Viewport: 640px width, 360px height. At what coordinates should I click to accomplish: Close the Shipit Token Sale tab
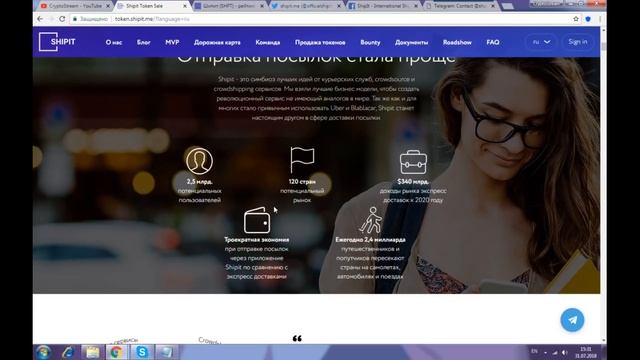click(x=185, y=6)
